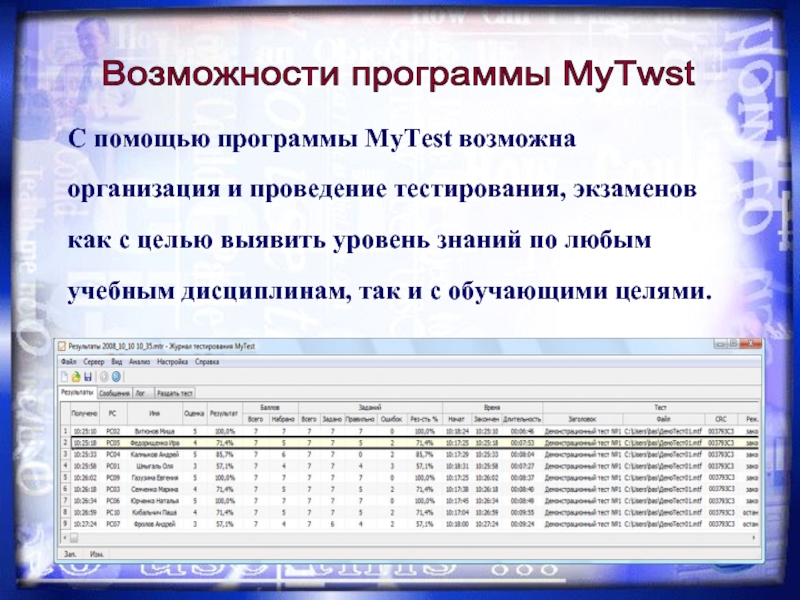This screenshot has height=600, width=800.
Task: Click the Изм. status bar entry
Action: click(96, 554)
